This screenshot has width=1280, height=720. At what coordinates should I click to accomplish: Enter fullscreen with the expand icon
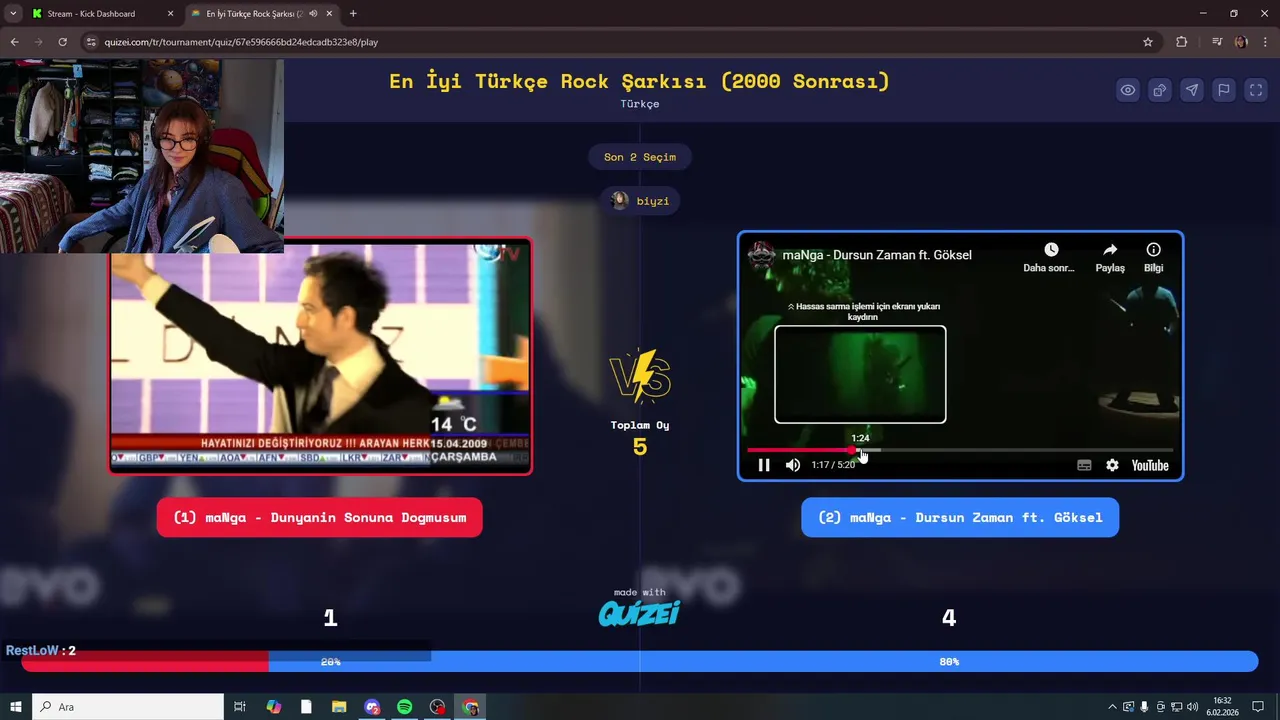(x=1256, y=90)
